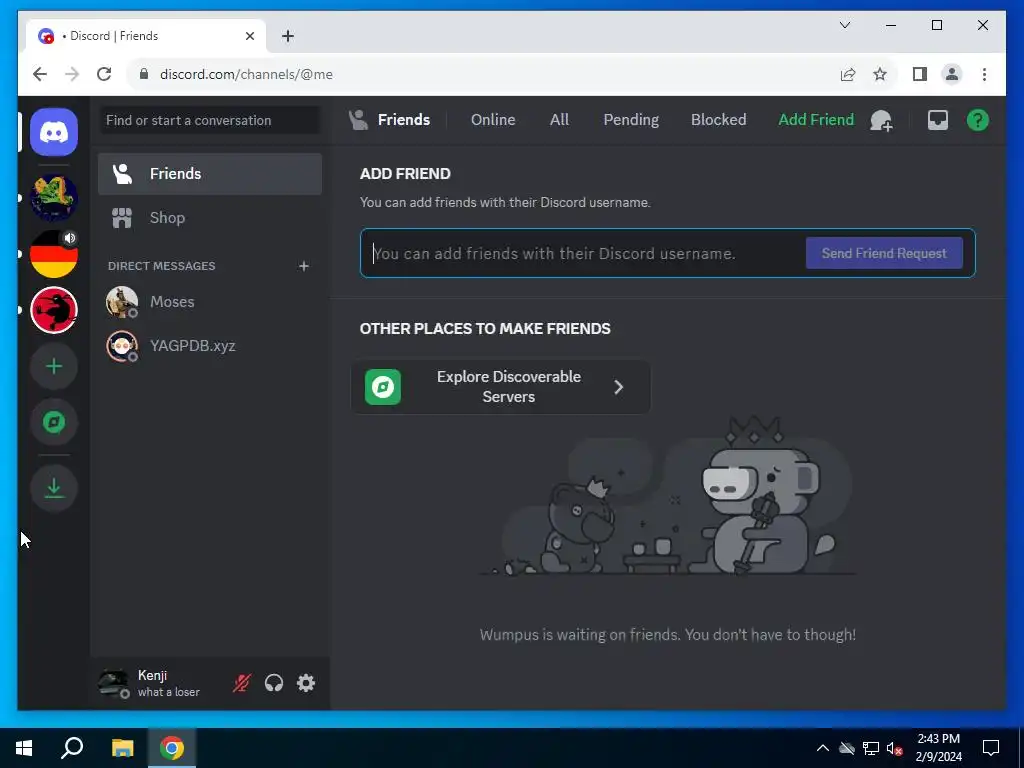Image resolution: width=1024 pixels, height=768 pixels.
Task: Open File Explorer from the taskbar
Action: click(x=122, y=748)
